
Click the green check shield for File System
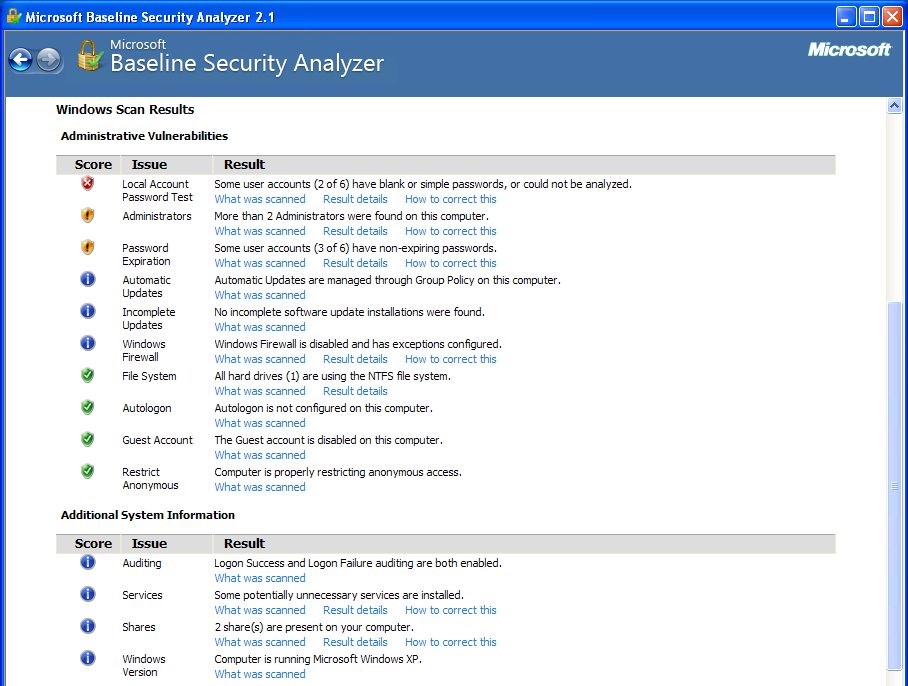click(x=87, y=376)
